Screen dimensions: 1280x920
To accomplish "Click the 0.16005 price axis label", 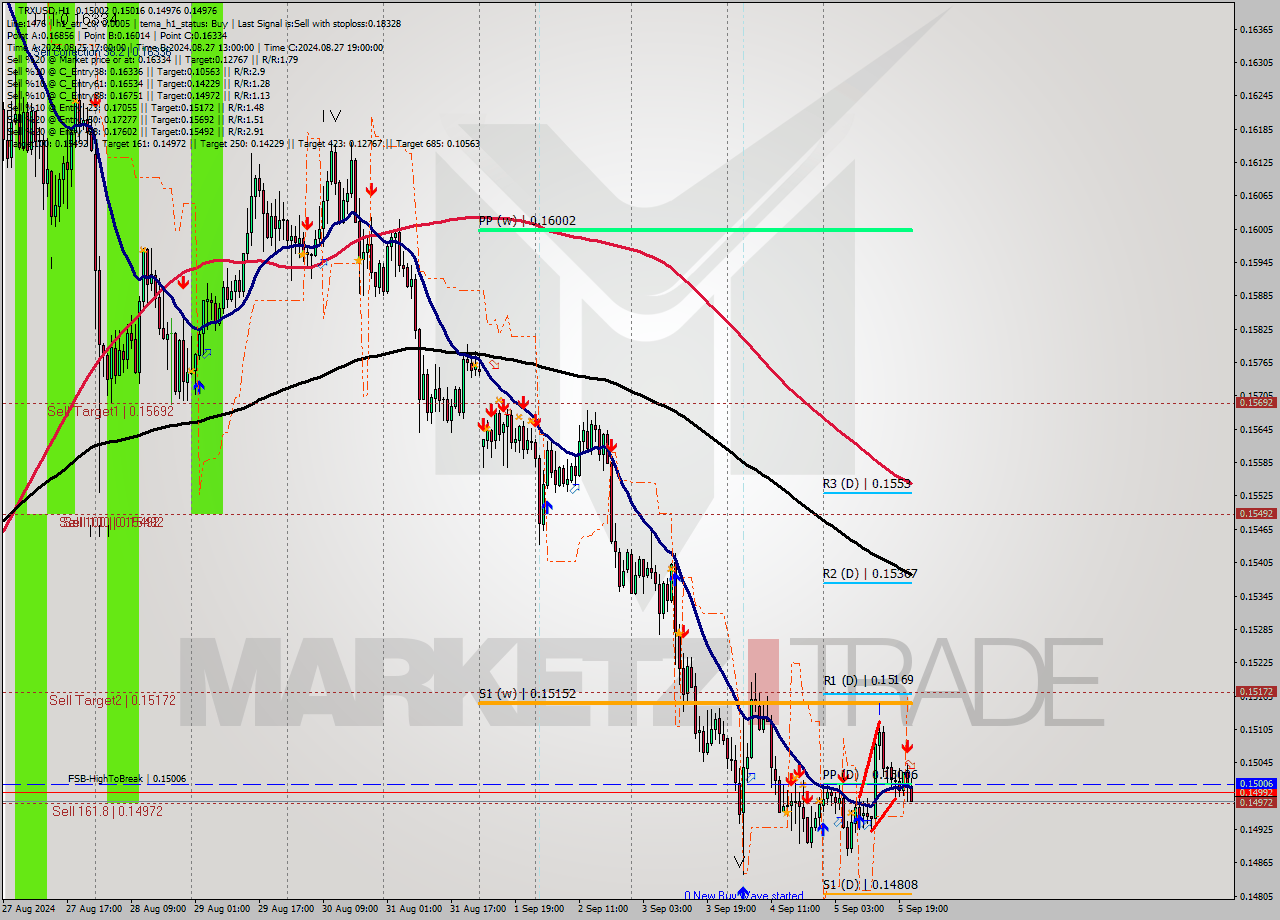I will pyautogui.click(x=1256, y=229).
